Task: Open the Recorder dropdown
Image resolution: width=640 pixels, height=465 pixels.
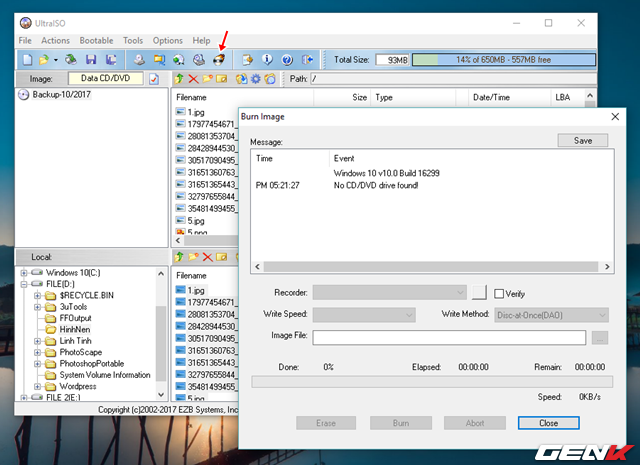Action: [x=390, y=293]
